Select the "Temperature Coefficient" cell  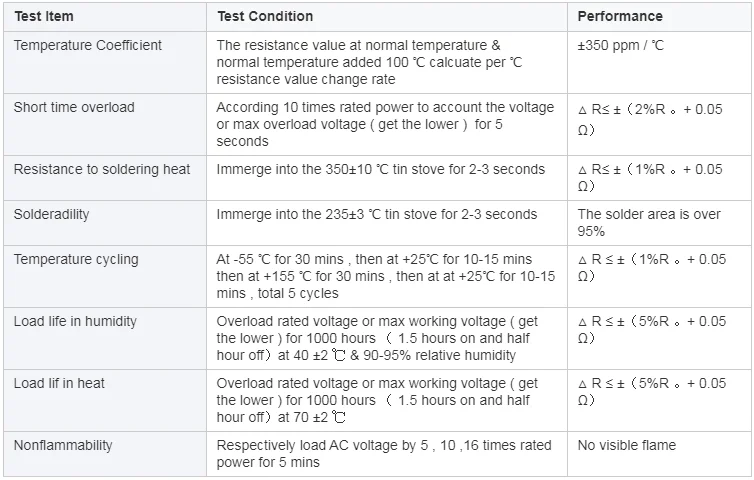pos(88,45)
